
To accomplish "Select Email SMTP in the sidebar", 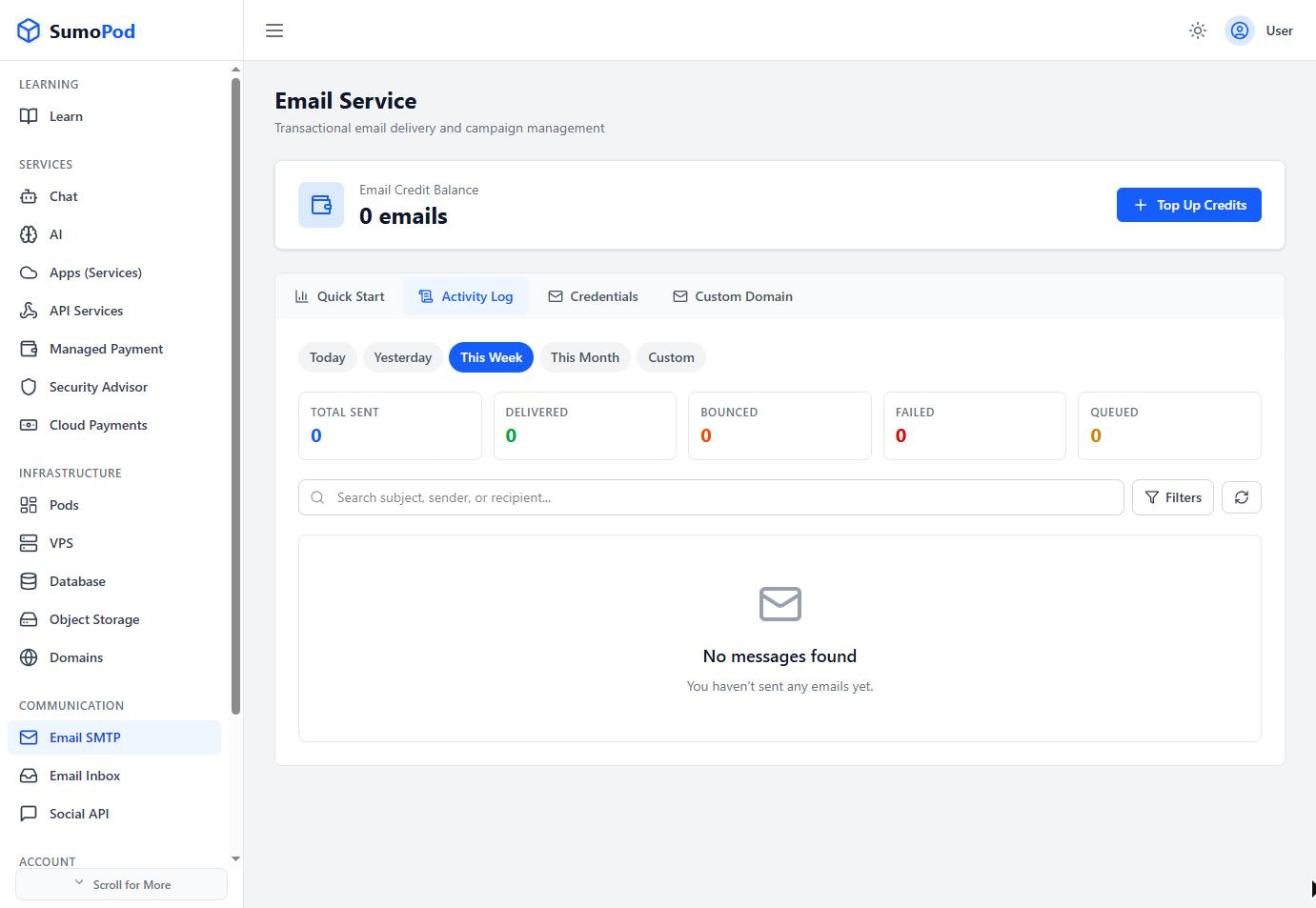I will (114, 738).
